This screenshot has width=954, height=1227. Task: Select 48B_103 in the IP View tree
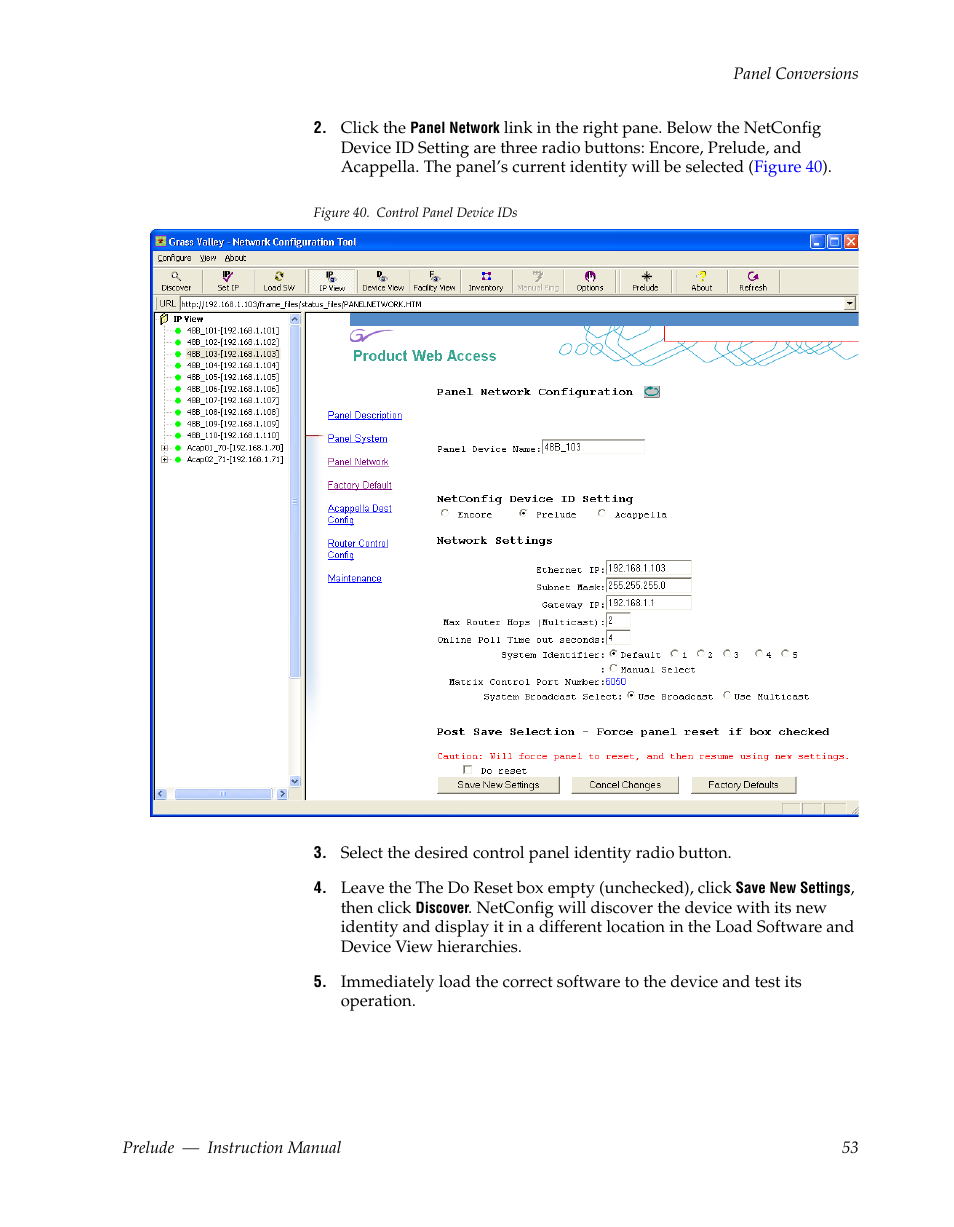232,354
